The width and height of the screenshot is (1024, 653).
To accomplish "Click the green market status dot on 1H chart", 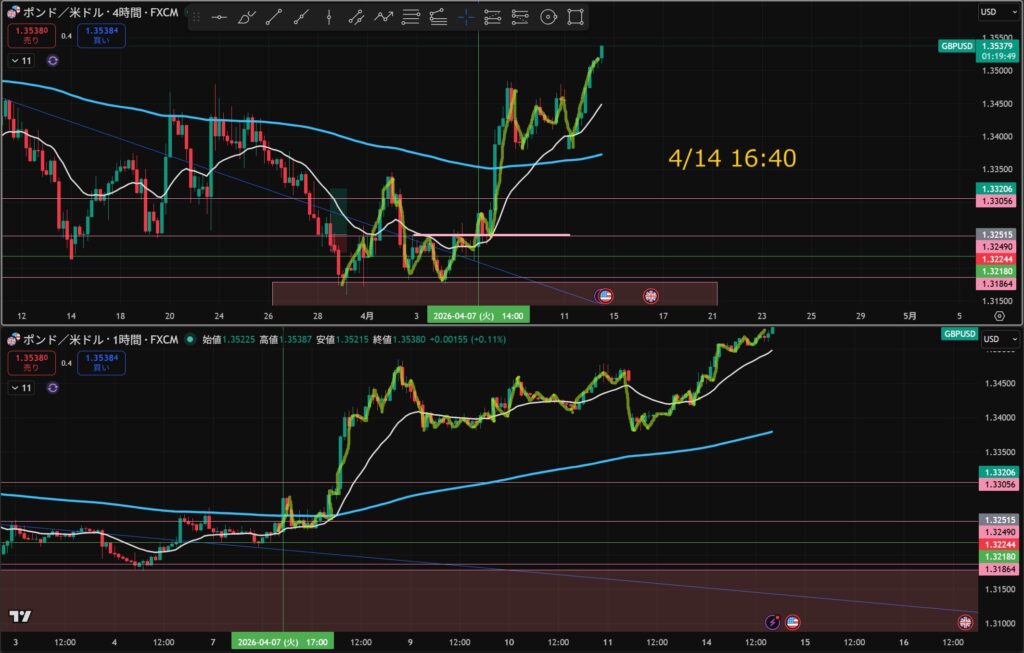I will 190,340.
